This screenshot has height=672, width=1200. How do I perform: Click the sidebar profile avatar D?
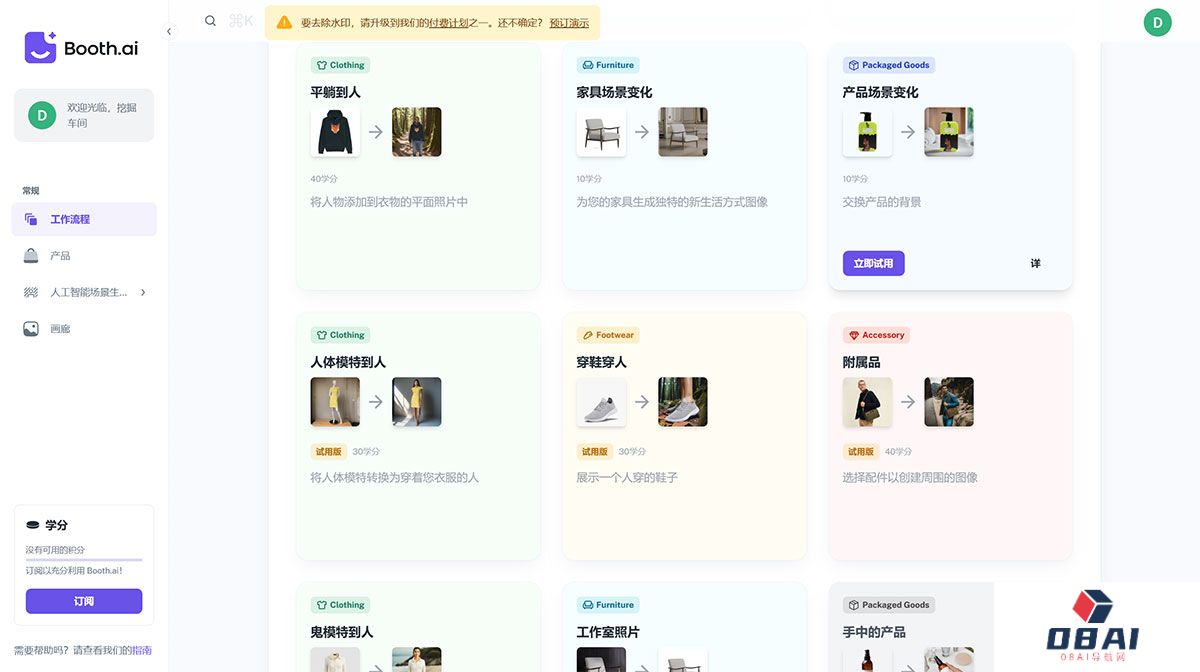[x=42, y=115]
